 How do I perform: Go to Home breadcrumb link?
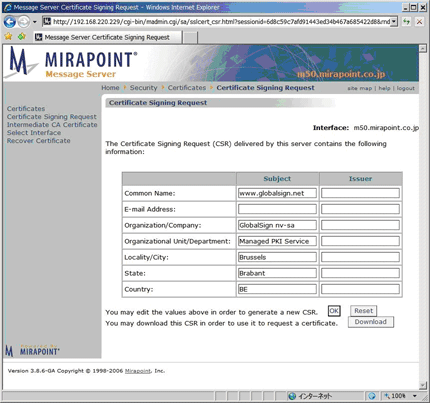coord(110,88)
